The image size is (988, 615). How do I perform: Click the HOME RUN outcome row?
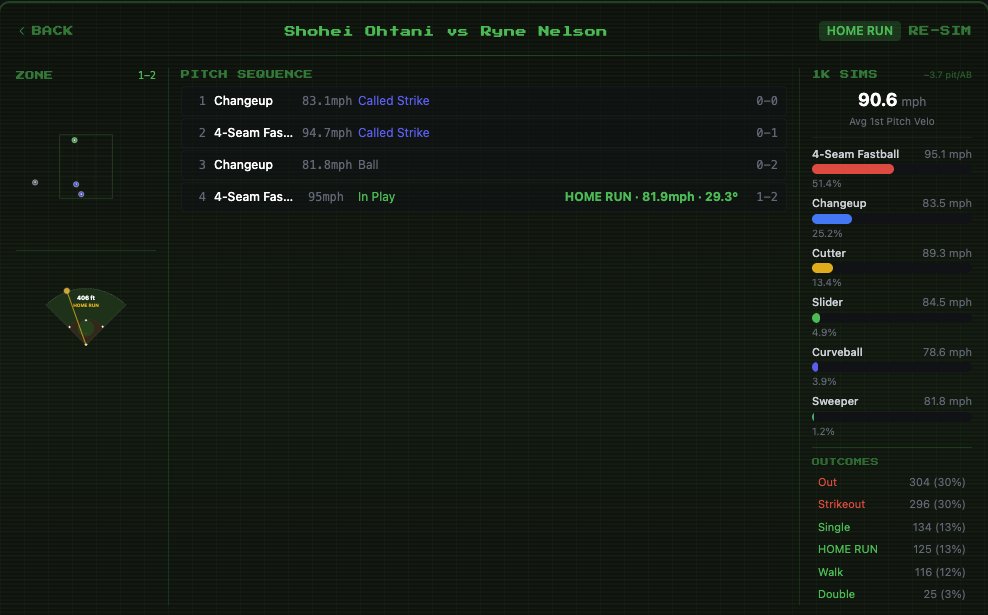[891, 549]
